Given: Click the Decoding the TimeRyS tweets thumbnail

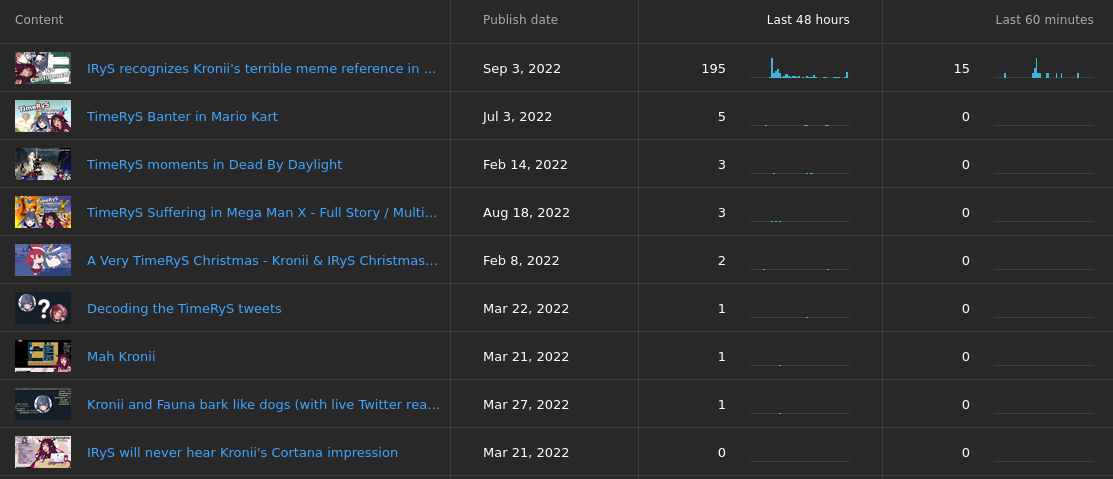Looking at the screenshot, I should coord(43,308).
